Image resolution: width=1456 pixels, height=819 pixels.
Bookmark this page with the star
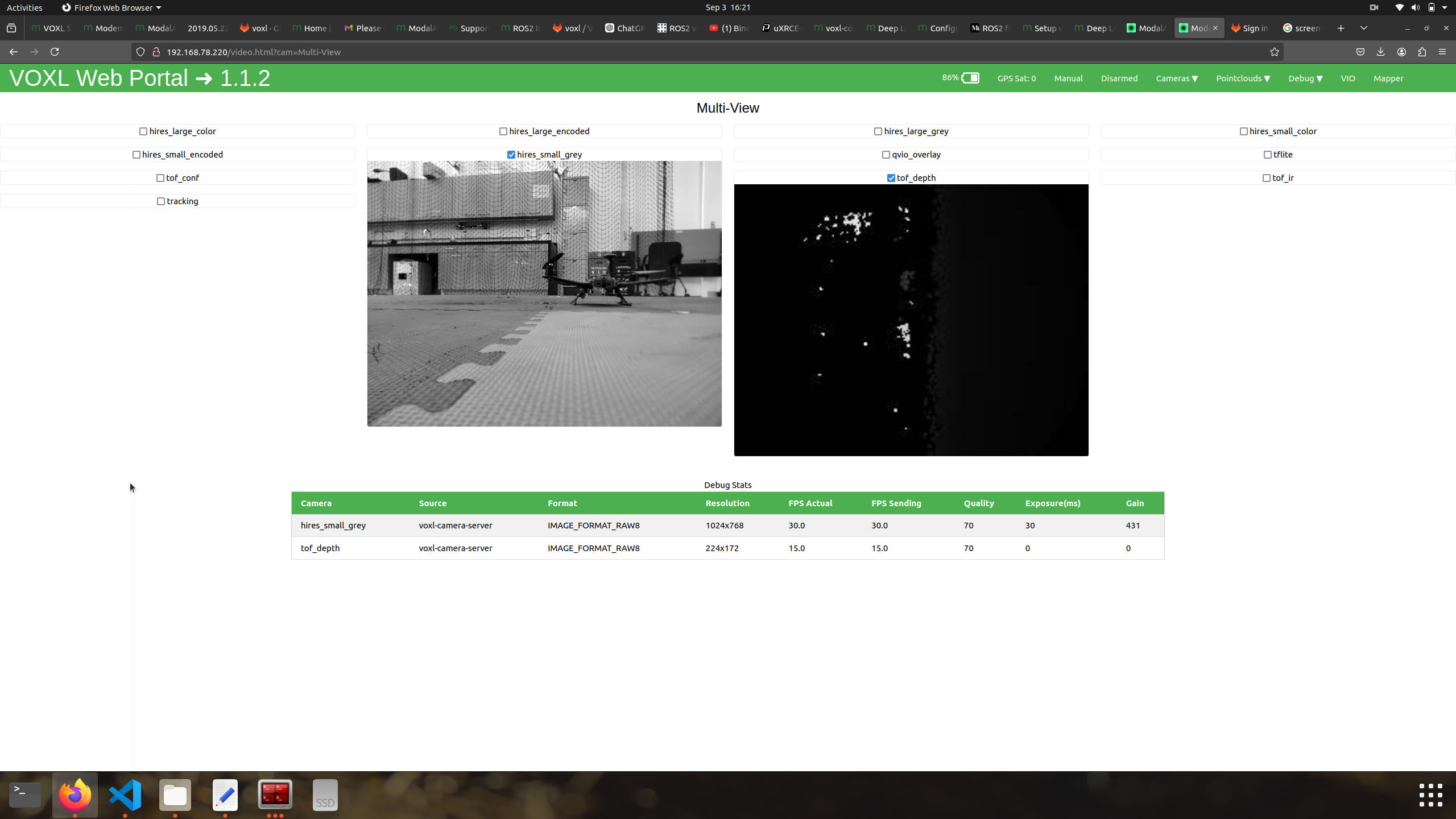point(1274,52)
